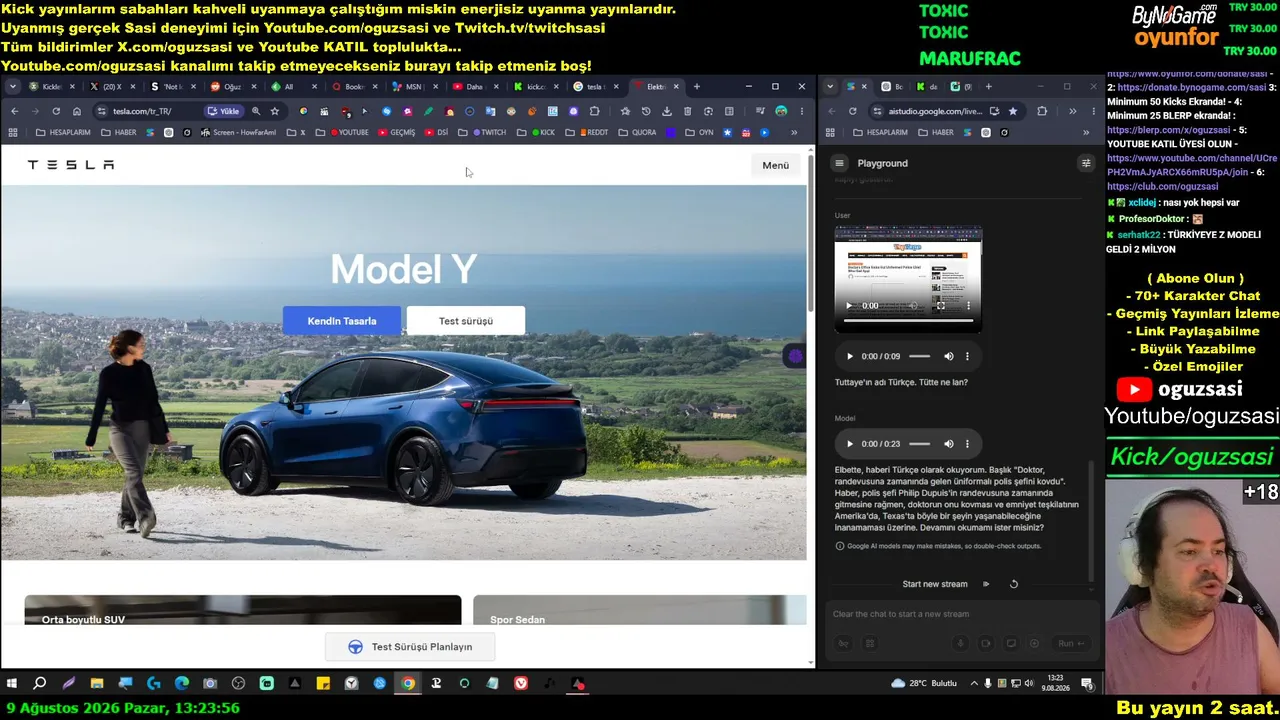Open the OYN bookmark folder
This screenshot has height=720, width=1280.
[700, 132]
